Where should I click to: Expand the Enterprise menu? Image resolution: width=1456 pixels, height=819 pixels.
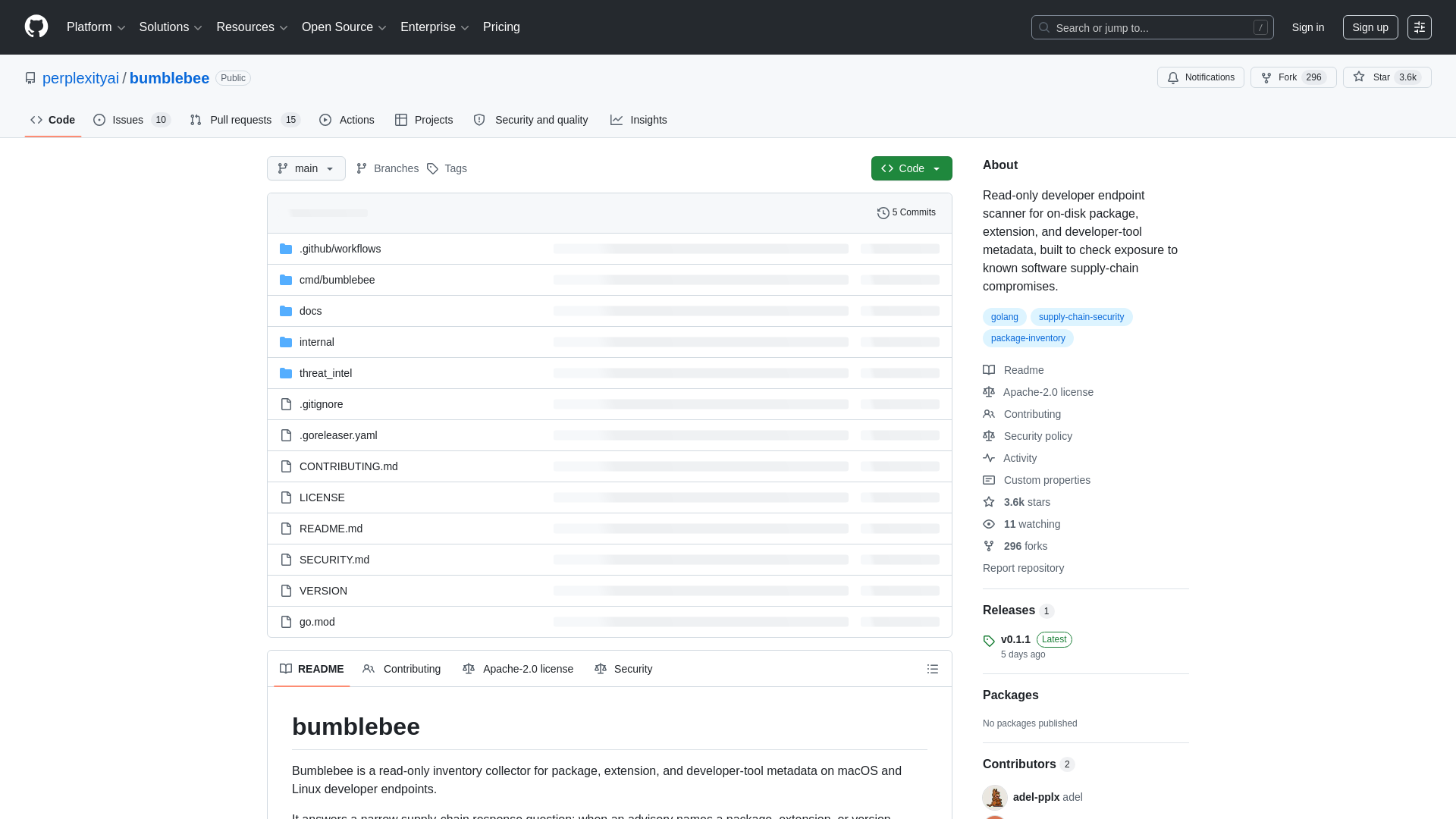coord(435,27)
